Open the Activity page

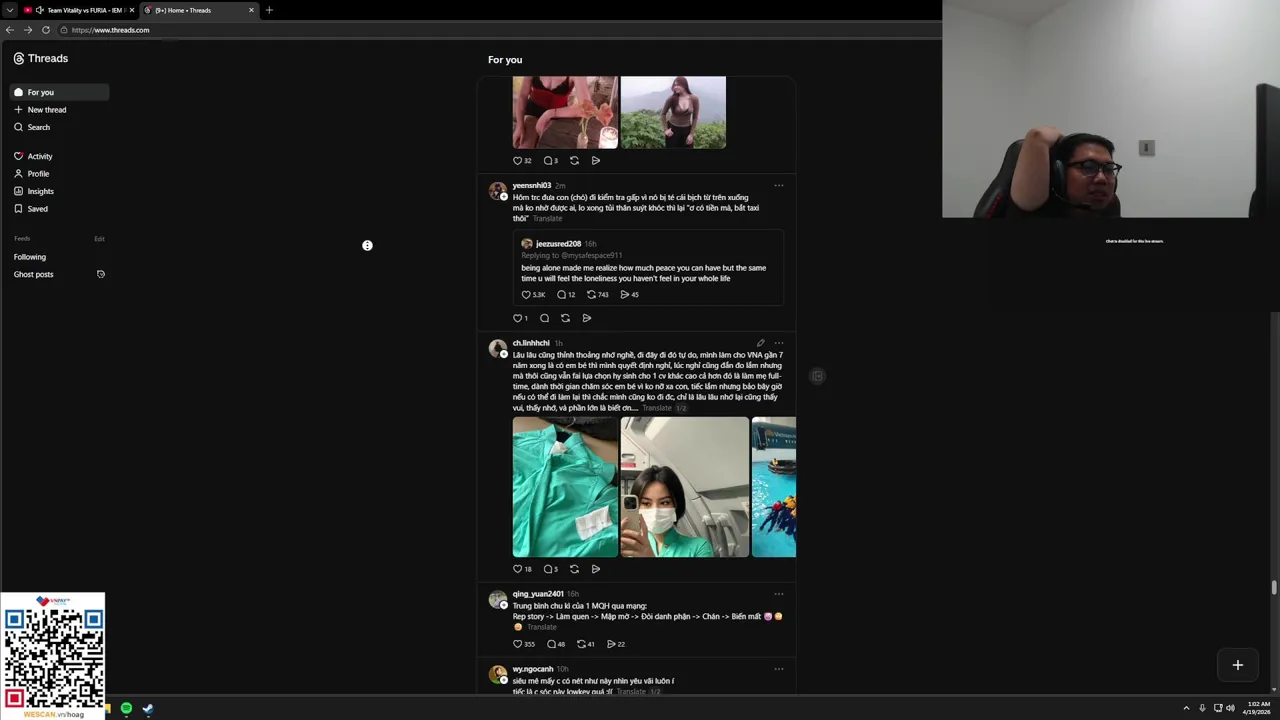[x=33, y=156]
